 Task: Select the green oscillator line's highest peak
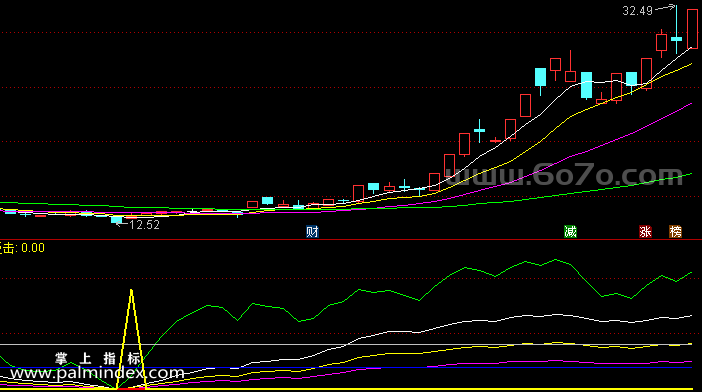point(556,260)
